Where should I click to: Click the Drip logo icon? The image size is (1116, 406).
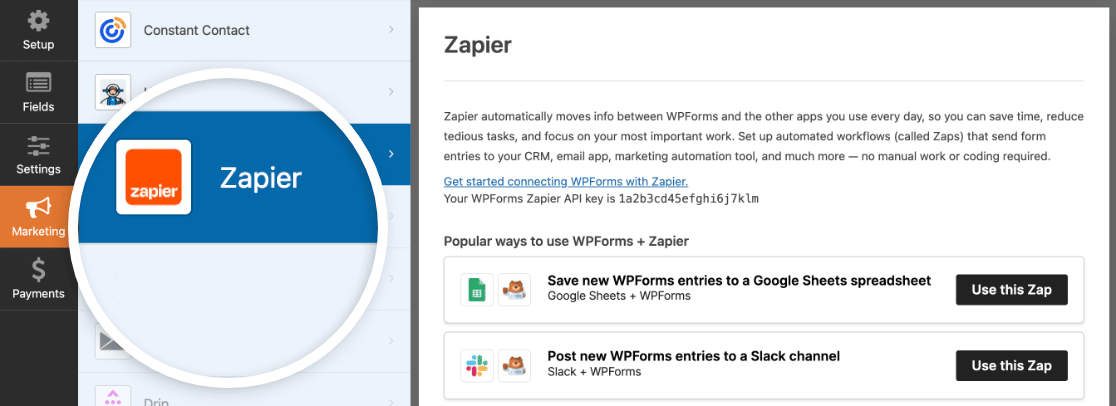pyautogui.click(x=112, y=396)
